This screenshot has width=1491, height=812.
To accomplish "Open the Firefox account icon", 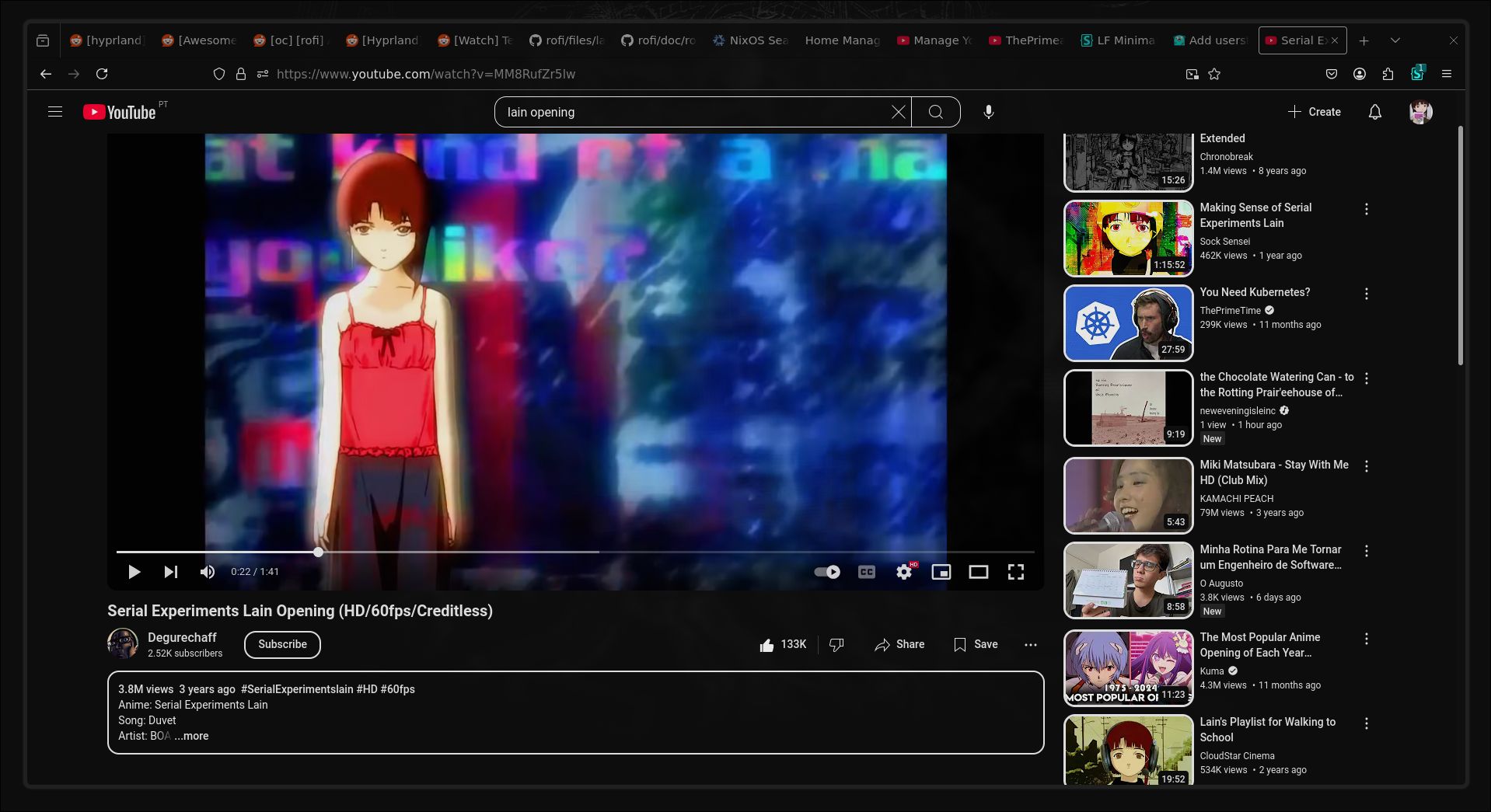I will tap(1360, 74).
